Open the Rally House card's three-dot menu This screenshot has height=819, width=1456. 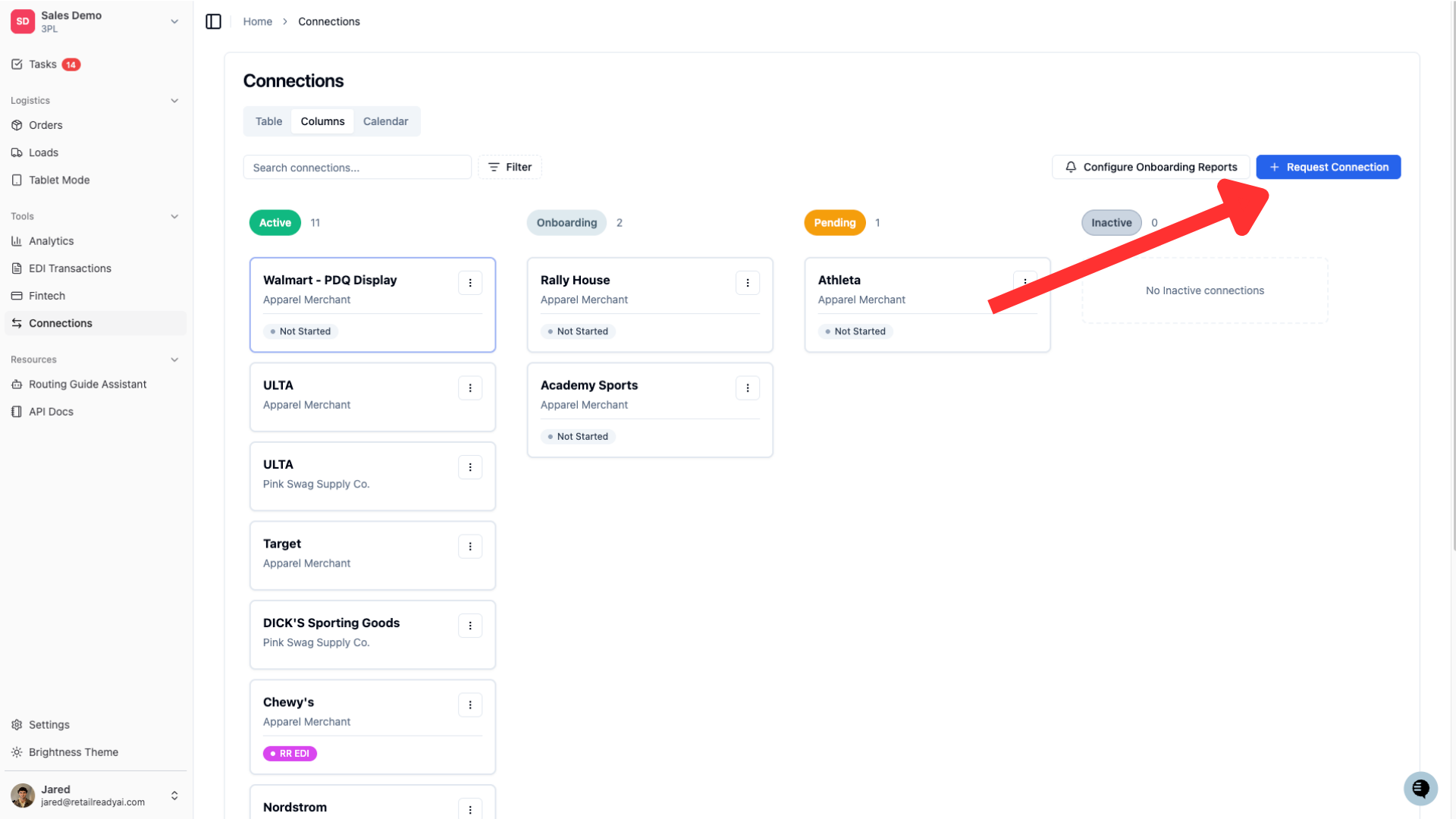coord(748,283)
